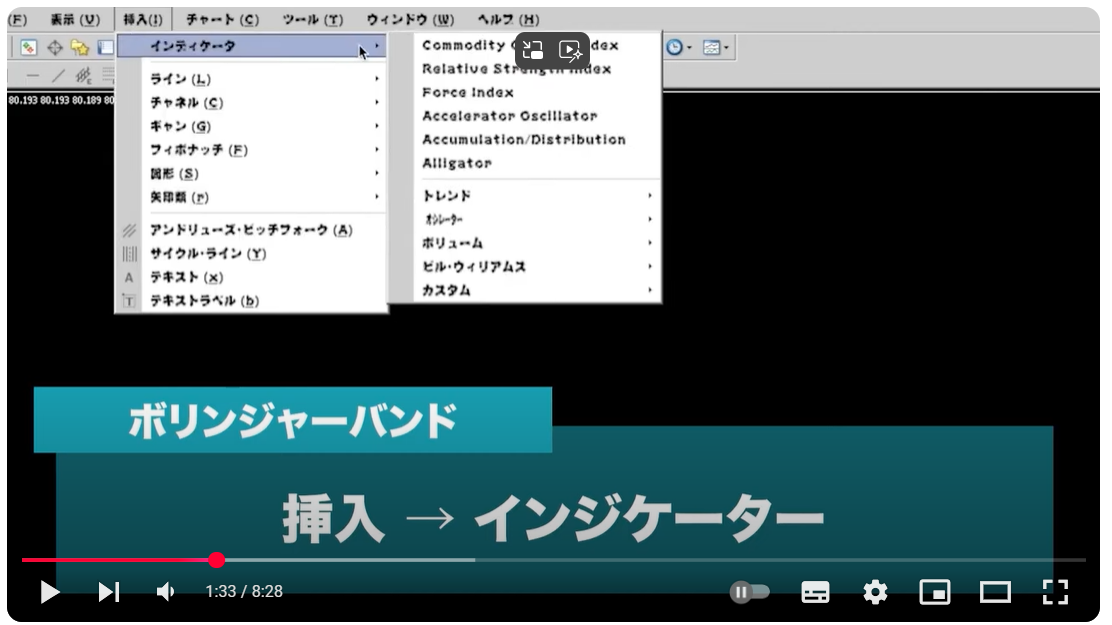Select Relative Strength Index indicator
Screen dimensions: 1112x625
tap(516, 69)
